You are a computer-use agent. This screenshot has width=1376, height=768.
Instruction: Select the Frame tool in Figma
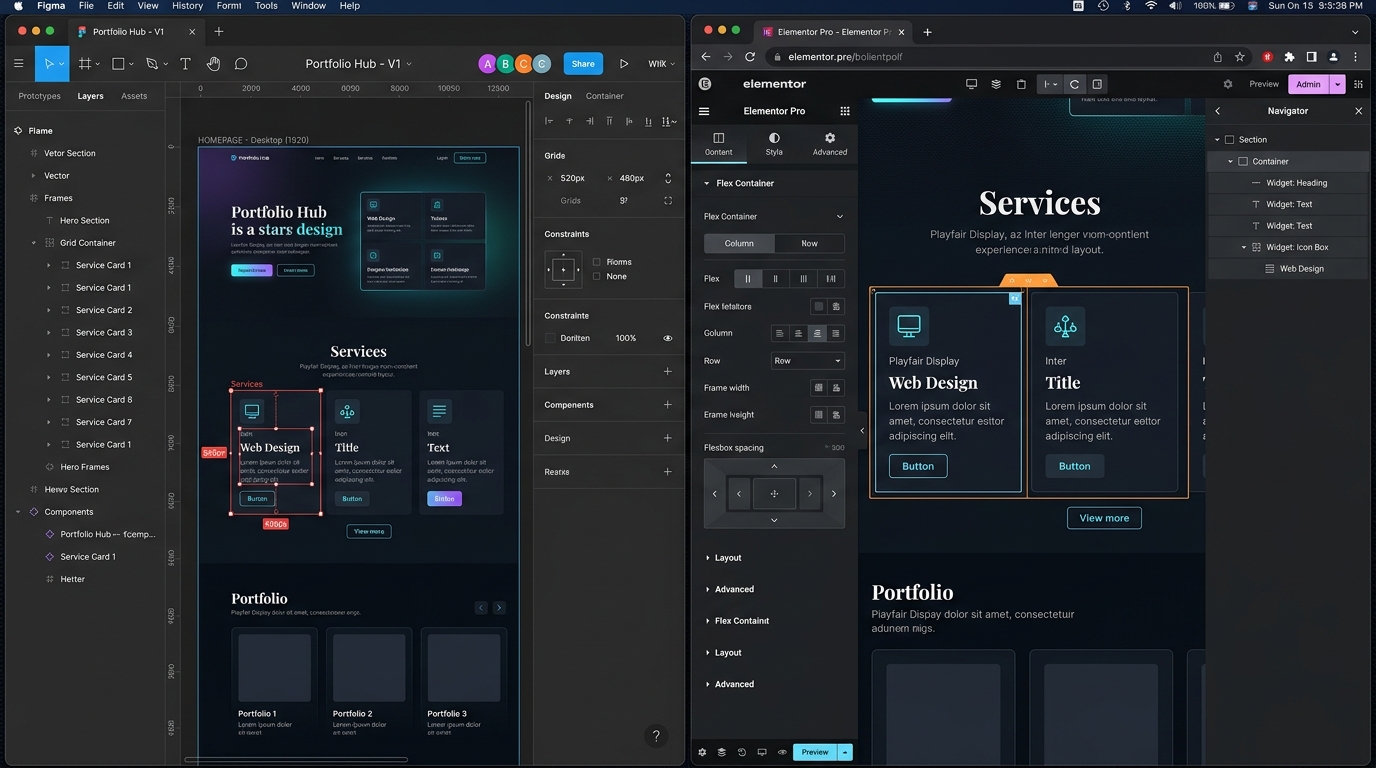coord(85,63)
